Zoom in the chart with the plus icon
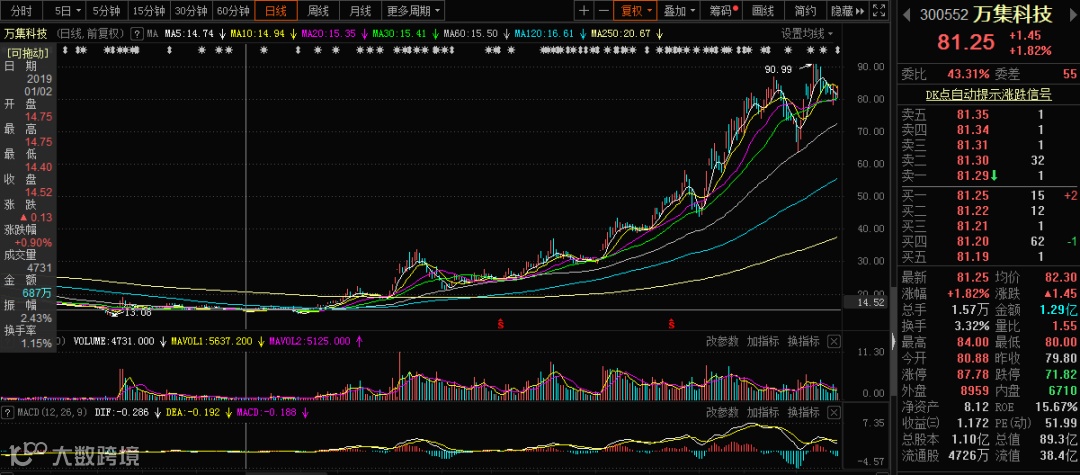 (x=584, y=10)
